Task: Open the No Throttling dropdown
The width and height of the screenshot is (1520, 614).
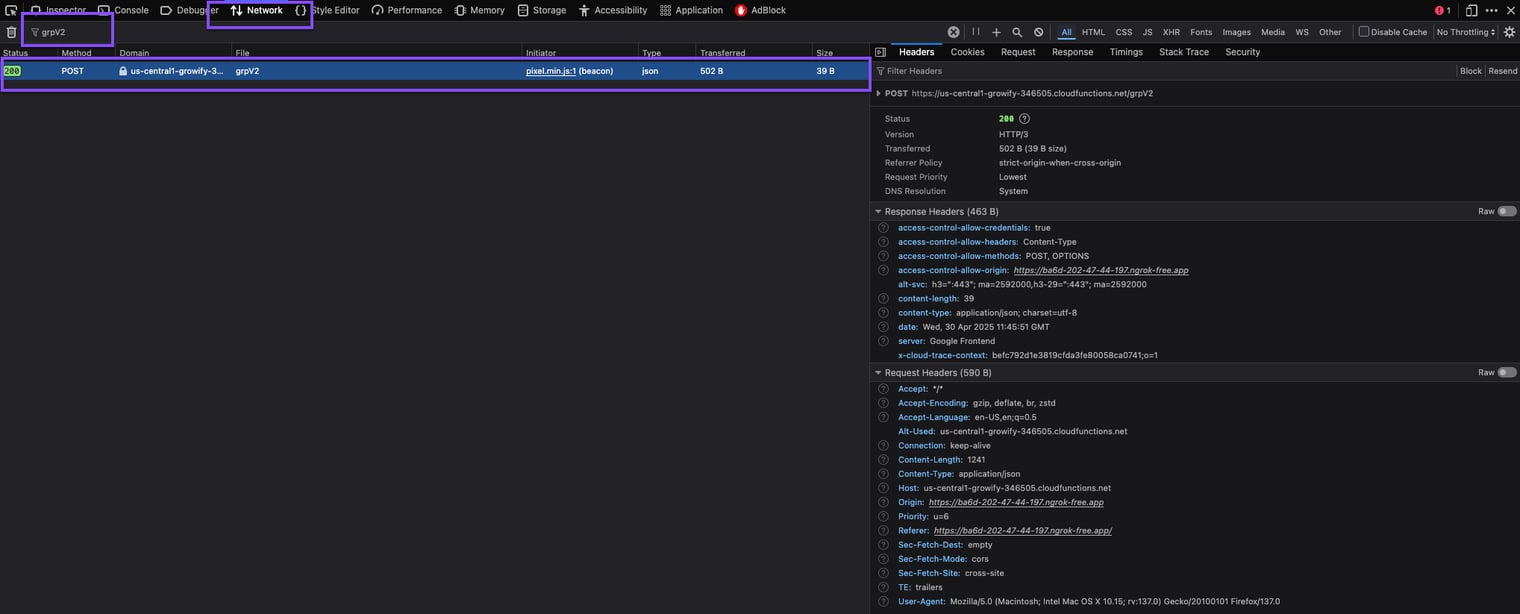Action: click(x=1465, y=32)
